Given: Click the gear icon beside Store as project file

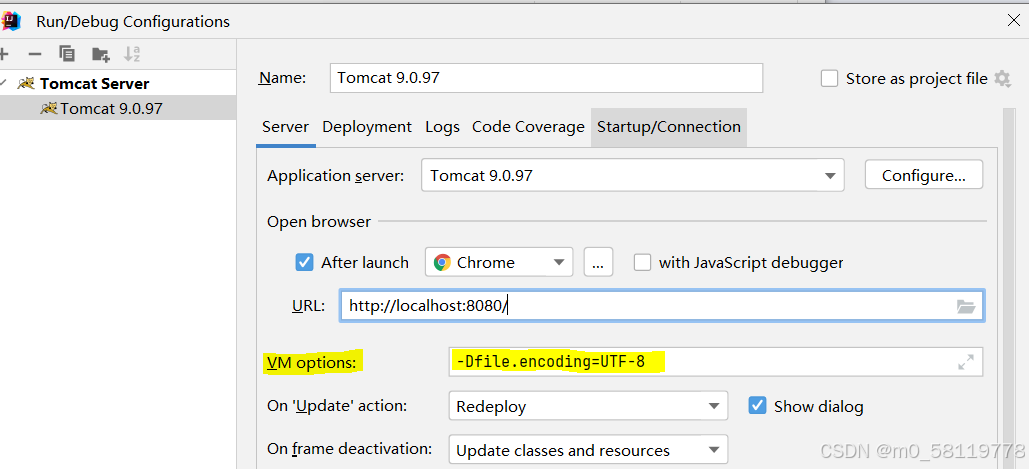Looking at the screenshot, I should pyautogui.click(x=1002, y=79).
